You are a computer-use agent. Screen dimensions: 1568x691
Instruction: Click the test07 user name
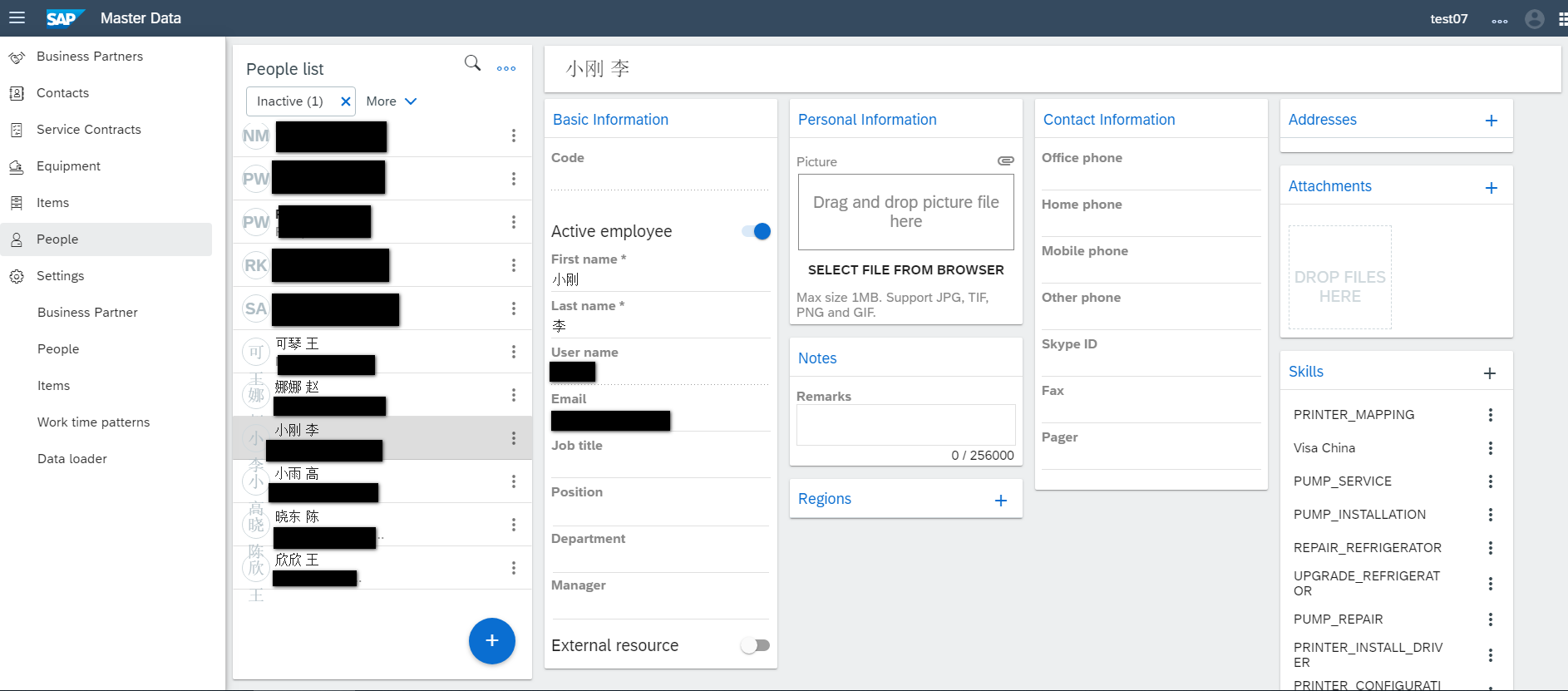click(x=1449, y=18)
